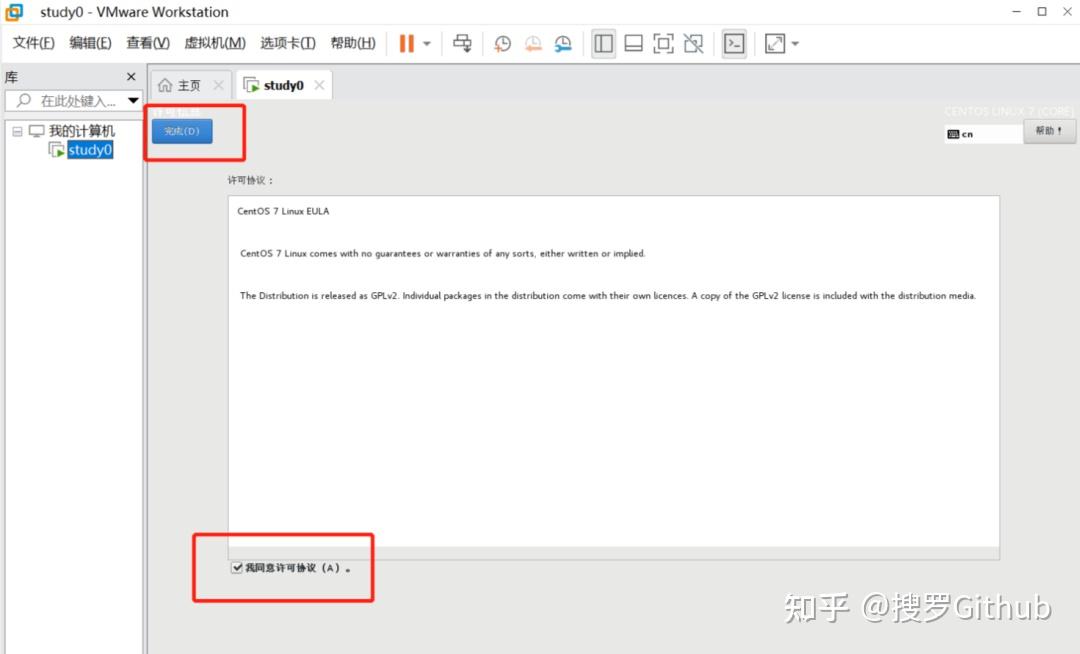Take a snapshot of the VM
The height and width of the screenshot is (654, 1080).
pos(503,43)
